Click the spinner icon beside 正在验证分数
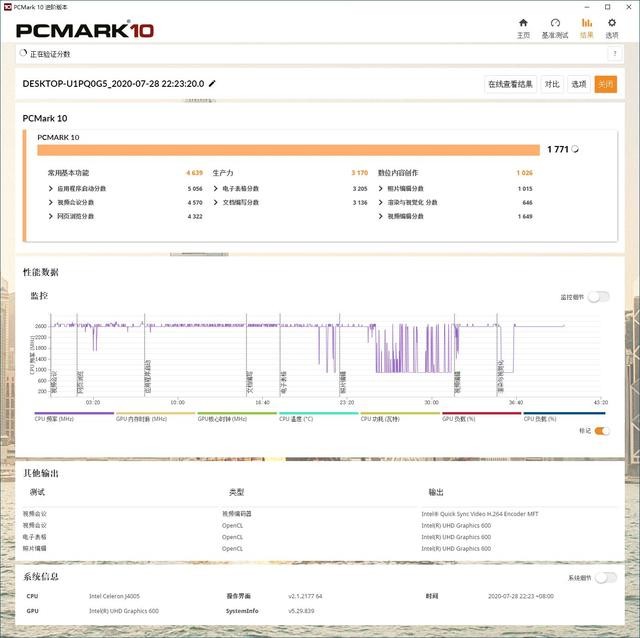The image size is (640, 638). point(23,53)
